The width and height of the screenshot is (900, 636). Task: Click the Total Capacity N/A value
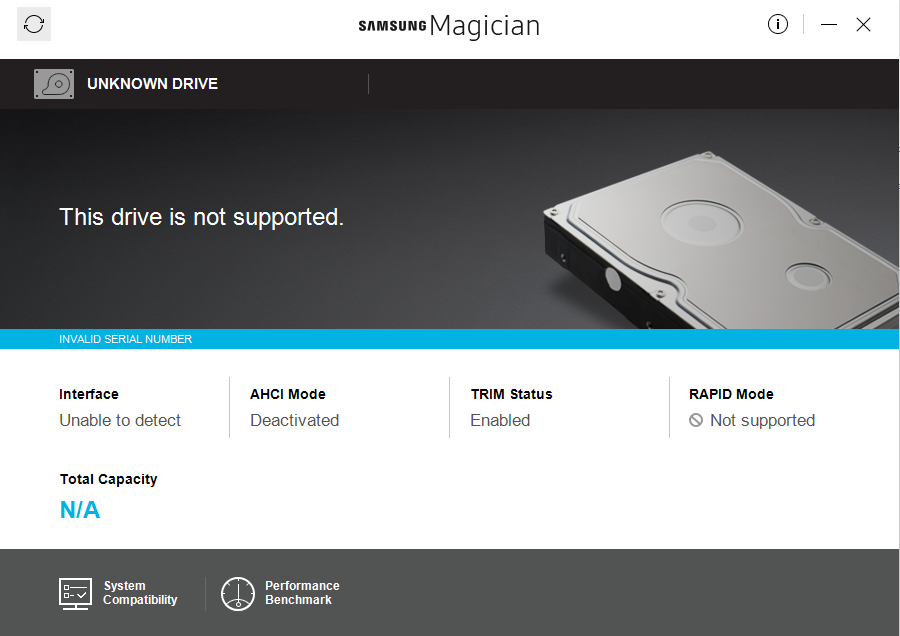[x=80, y=510]
